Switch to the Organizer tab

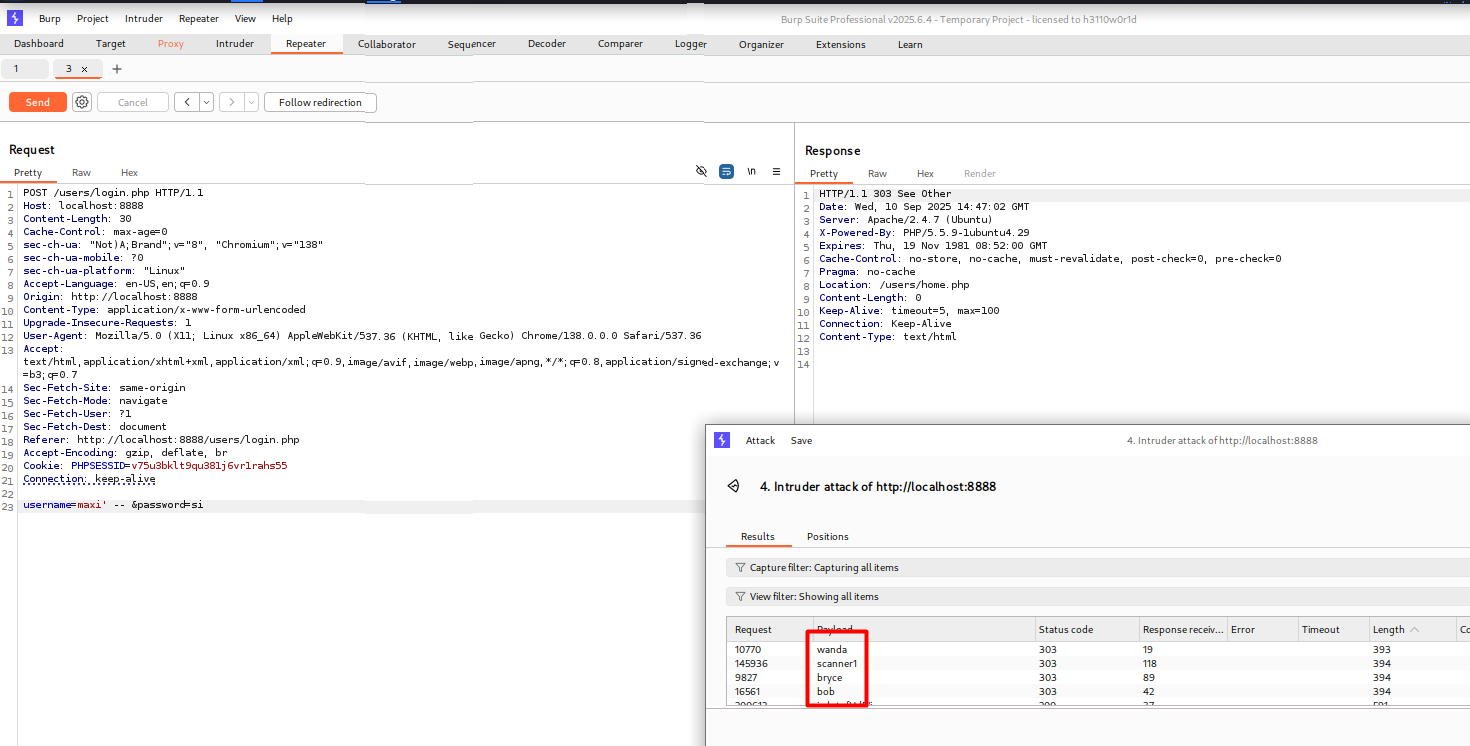pos(762,44)
